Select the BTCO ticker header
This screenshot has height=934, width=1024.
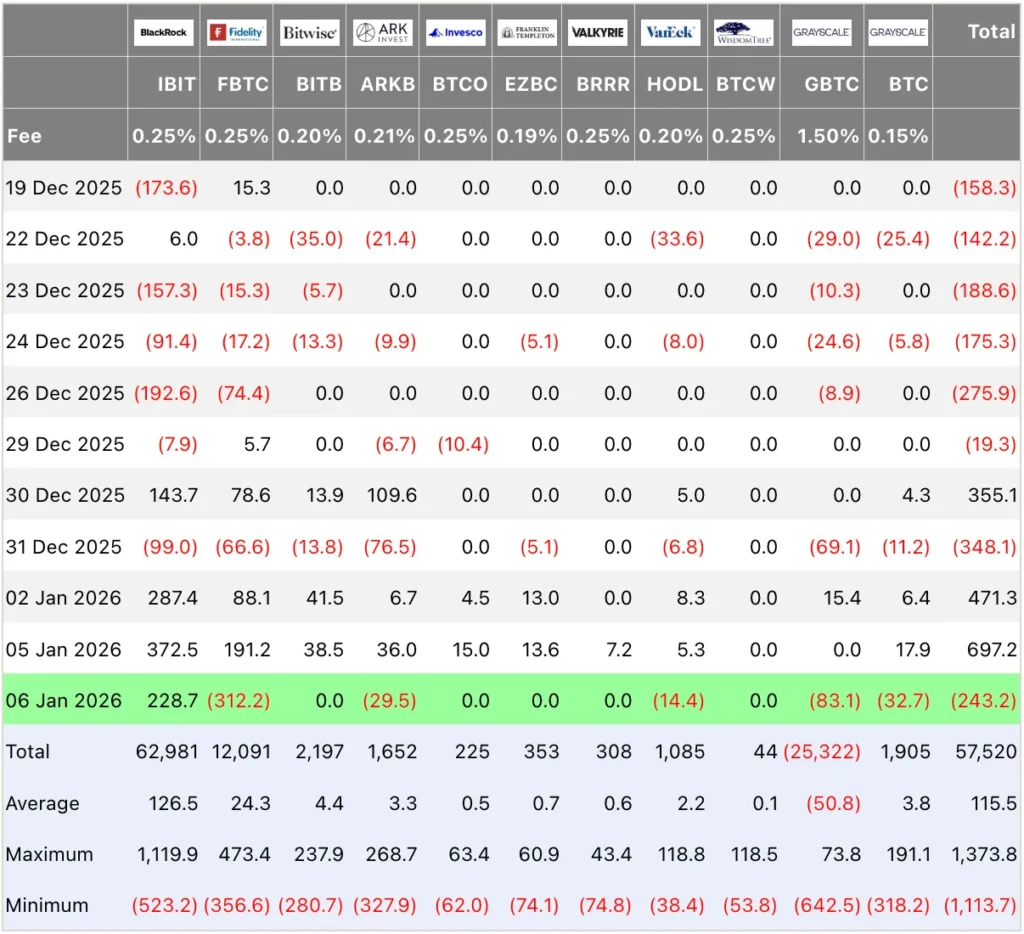460,84
